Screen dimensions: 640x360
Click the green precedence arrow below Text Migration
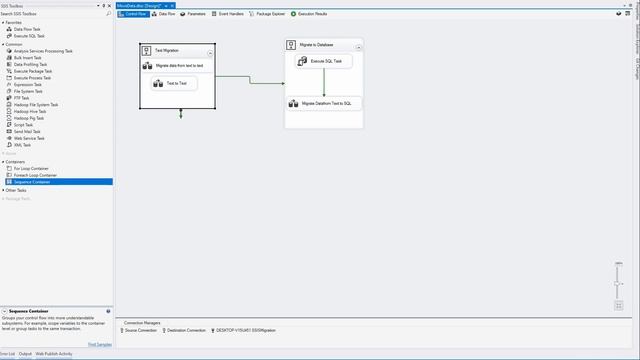pyautogui.click(x=181, y=114)
